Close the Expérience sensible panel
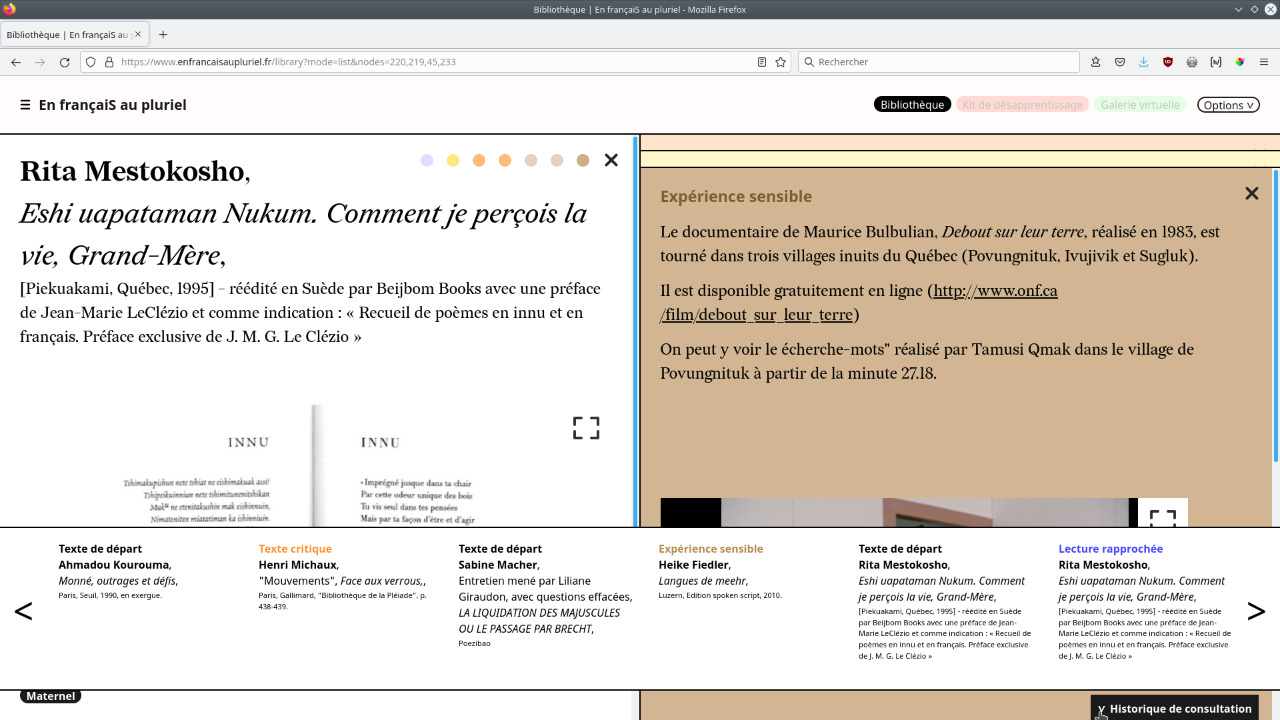 pyautogui.click(x=1251, y=193)
